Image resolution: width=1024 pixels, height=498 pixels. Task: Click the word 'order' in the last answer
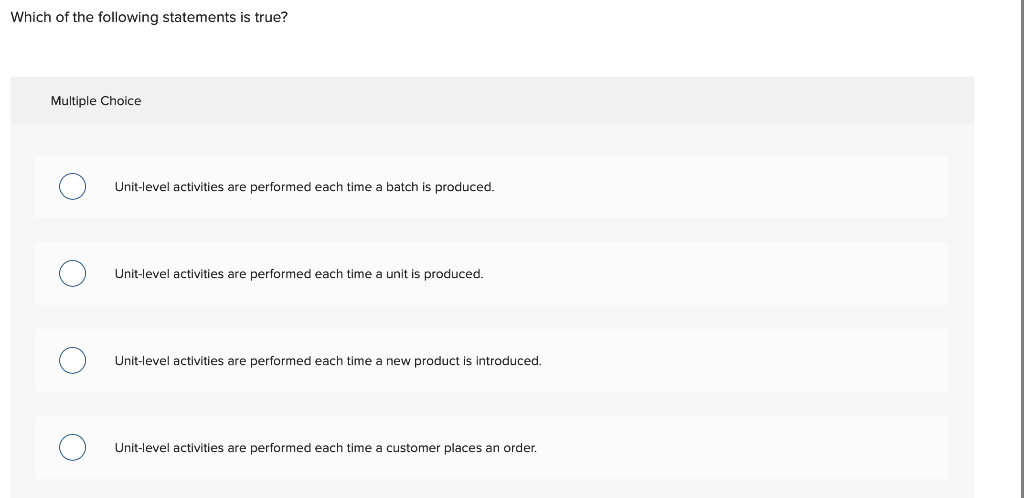[x=520, y=448]
